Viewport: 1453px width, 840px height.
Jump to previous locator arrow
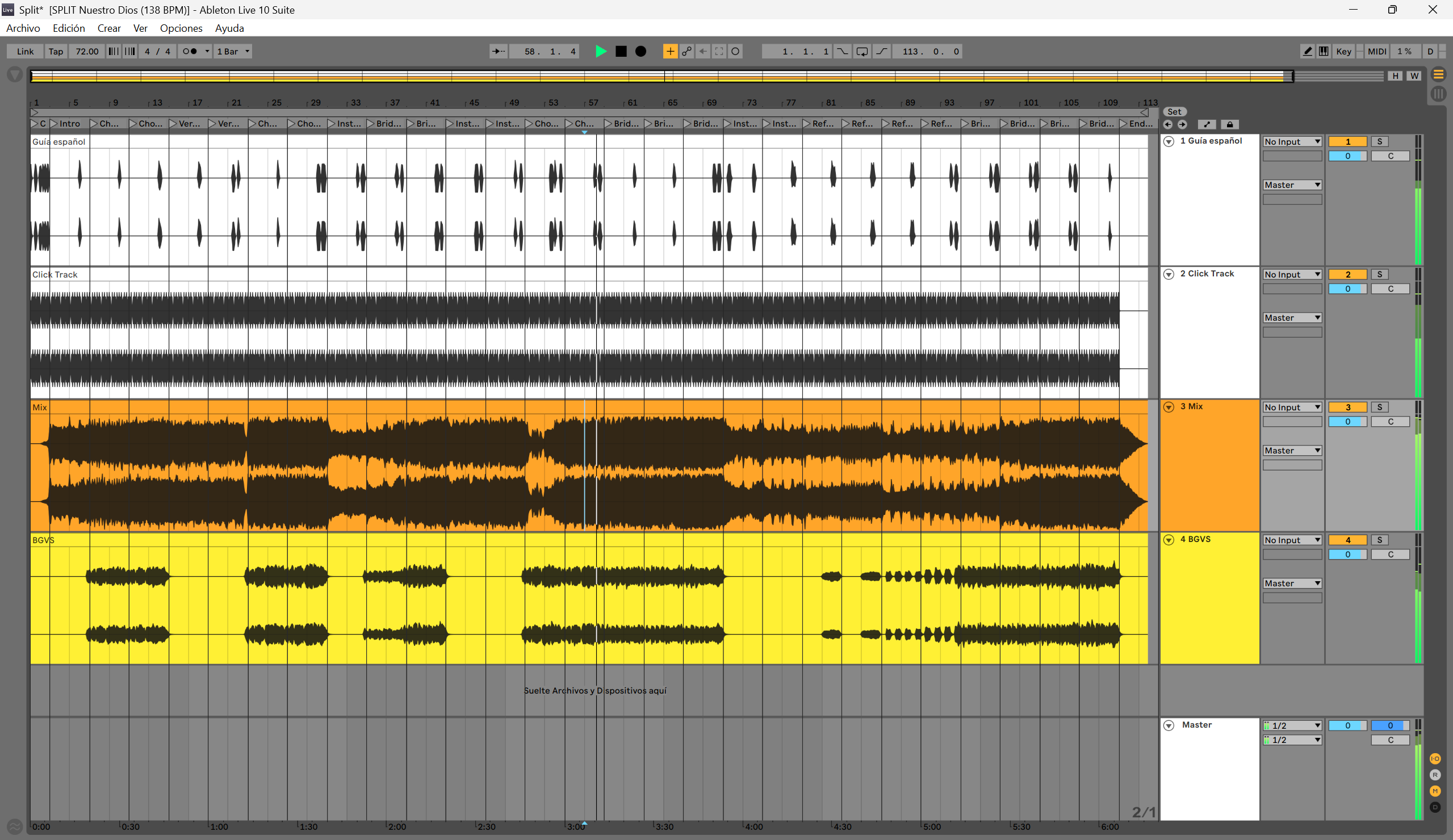(1167, 124)
